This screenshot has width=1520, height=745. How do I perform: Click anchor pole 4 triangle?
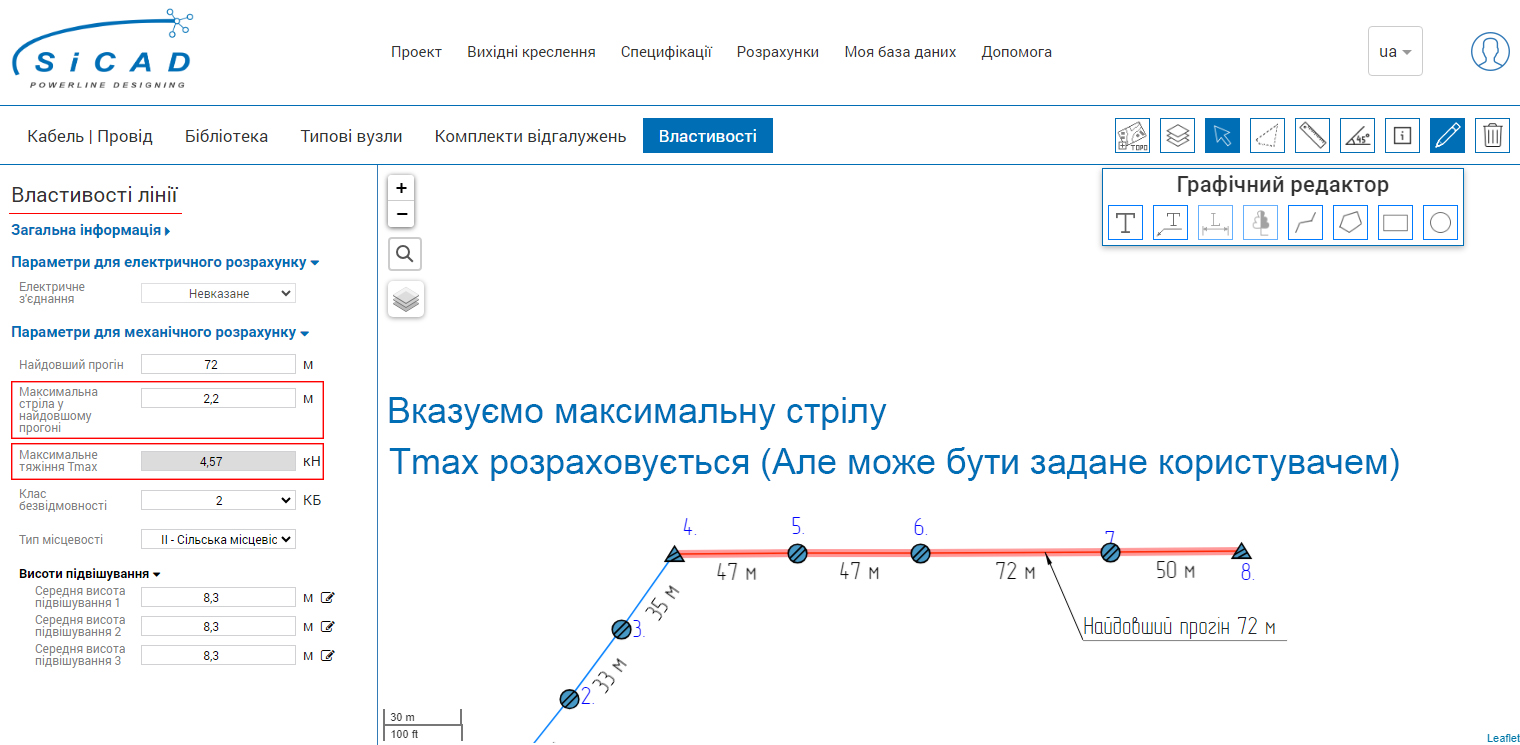[x=674, y=555]
